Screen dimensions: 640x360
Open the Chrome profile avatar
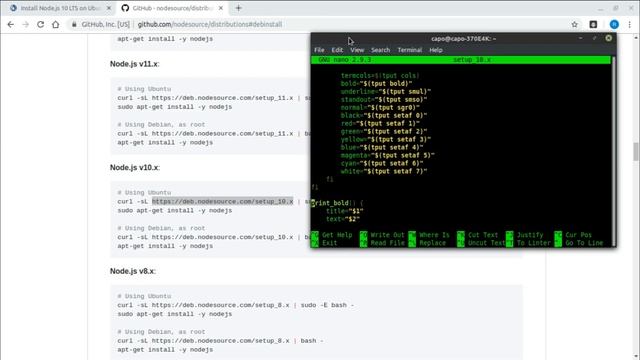[614, 24]
